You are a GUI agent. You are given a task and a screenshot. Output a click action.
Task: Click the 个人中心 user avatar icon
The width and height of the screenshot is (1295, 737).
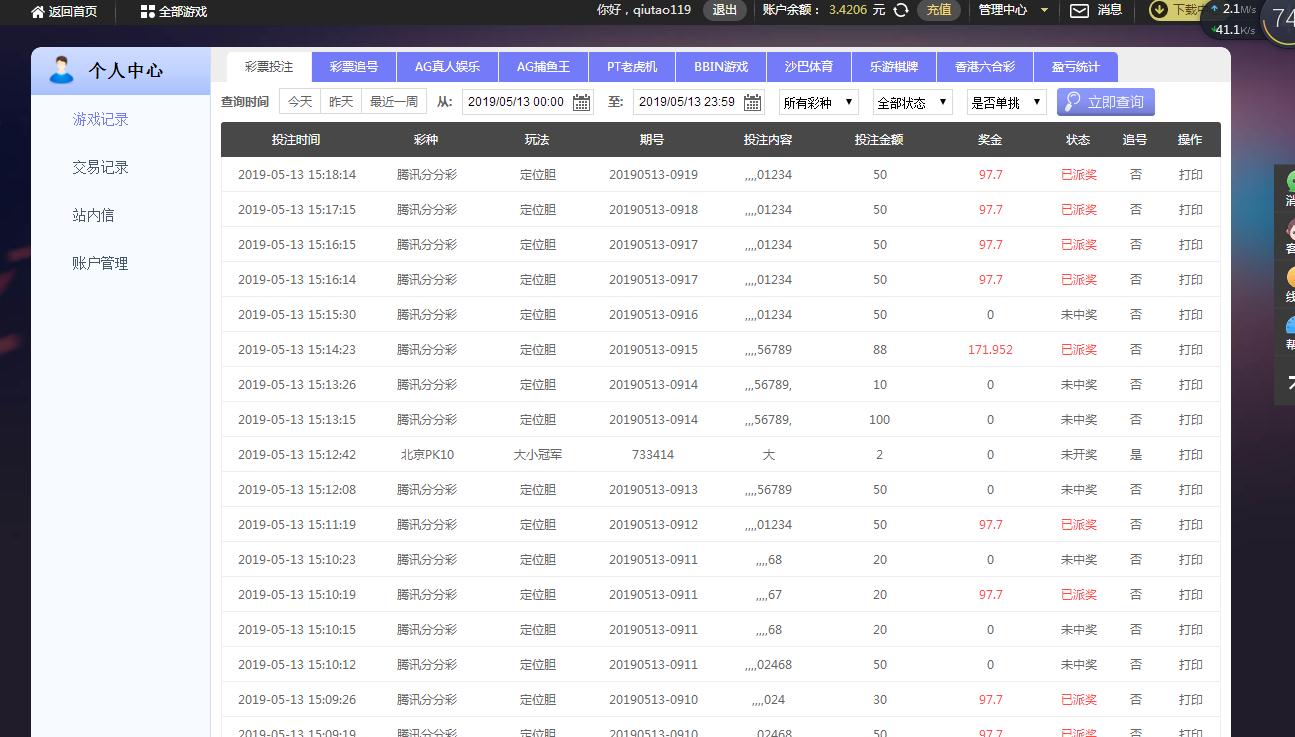pyautogui.click(x=61, y=70)
